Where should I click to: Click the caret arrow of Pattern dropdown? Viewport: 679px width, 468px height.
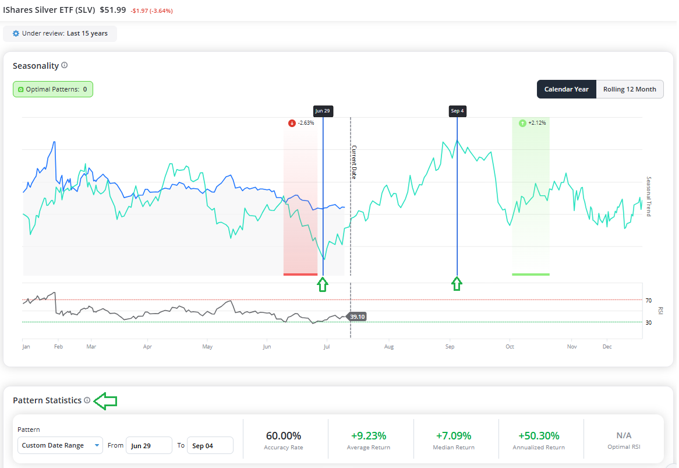97,445
